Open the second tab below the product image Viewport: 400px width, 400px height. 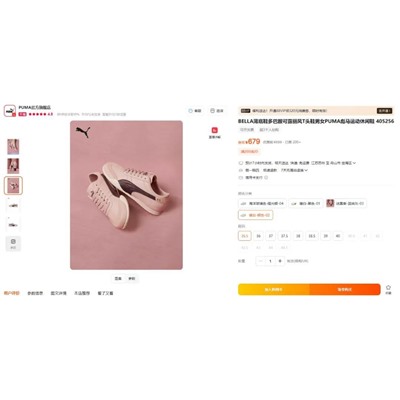click(35, 293)
